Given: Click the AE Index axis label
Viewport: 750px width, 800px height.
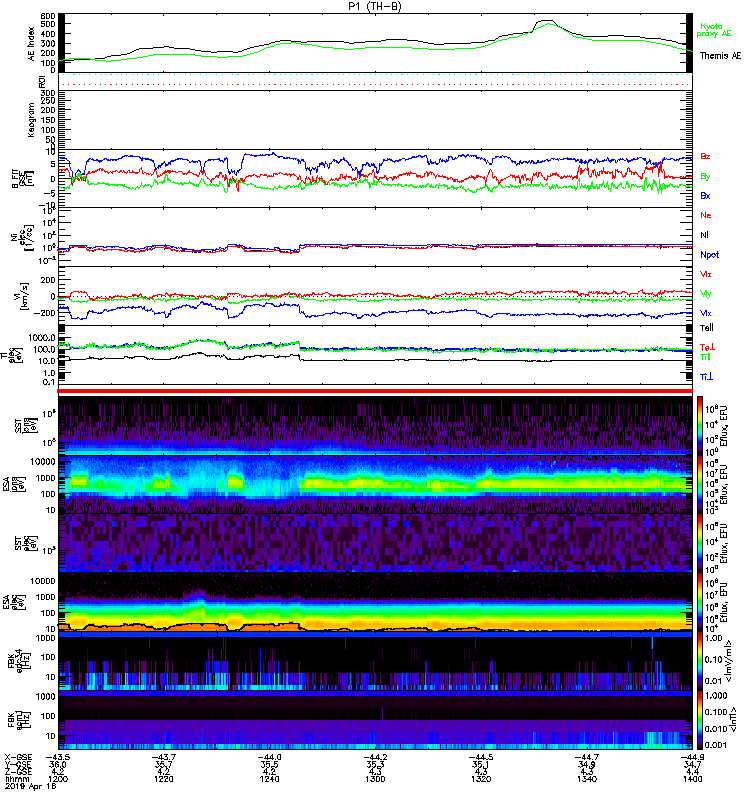Looking at the screenshot, I should tap(32, 44).
